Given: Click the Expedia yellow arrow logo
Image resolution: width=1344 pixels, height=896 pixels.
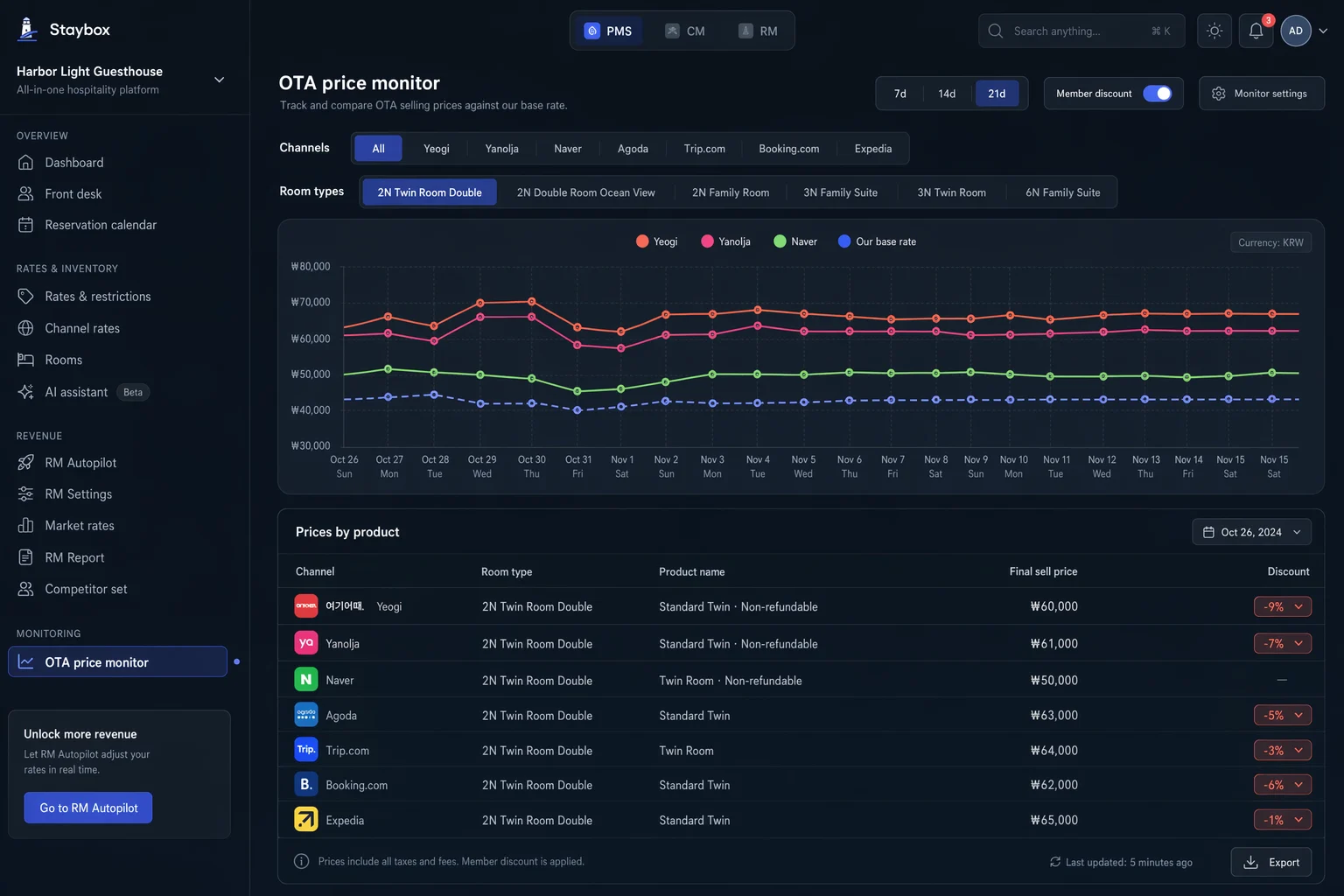Looking at the screenshot, I should coord(306,820).
